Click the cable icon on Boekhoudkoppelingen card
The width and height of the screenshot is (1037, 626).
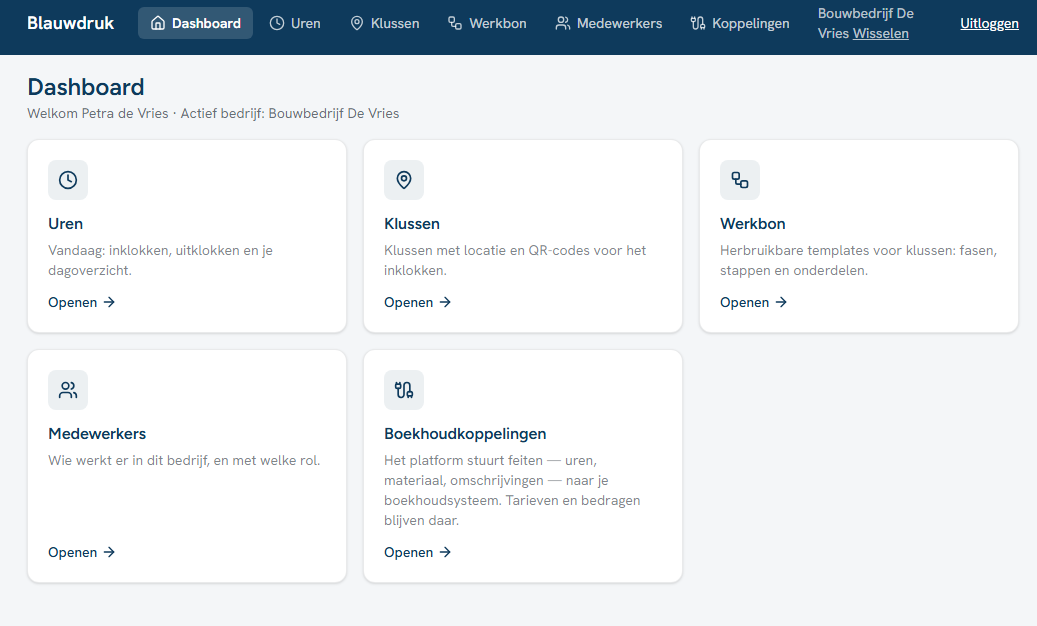(x=404, y=390)
